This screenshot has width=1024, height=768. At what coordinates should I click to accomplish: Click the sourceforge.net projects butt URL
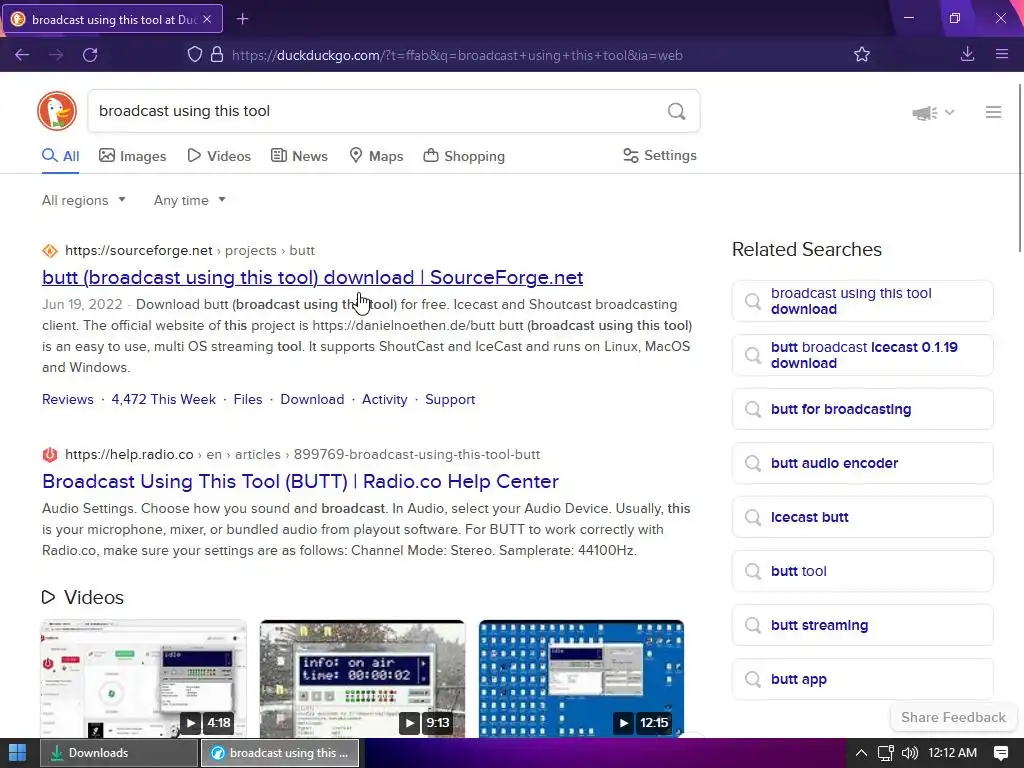pos(189,251)
